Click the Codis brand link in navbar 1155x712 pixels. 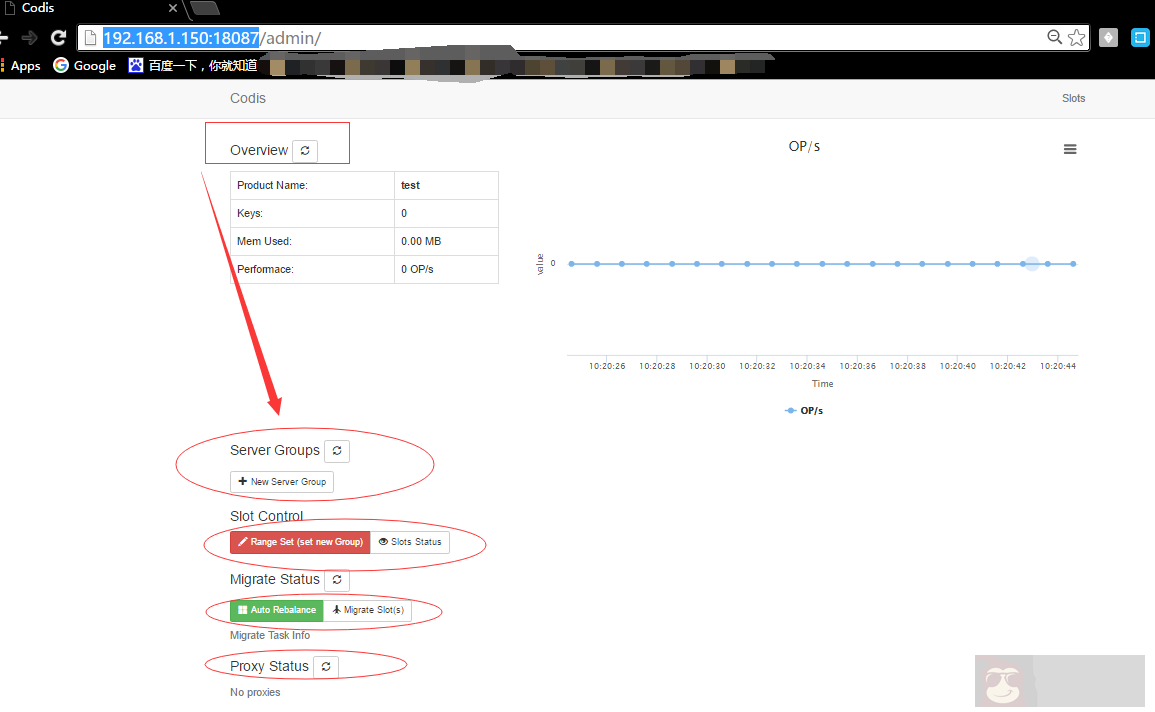pos(248,98)
